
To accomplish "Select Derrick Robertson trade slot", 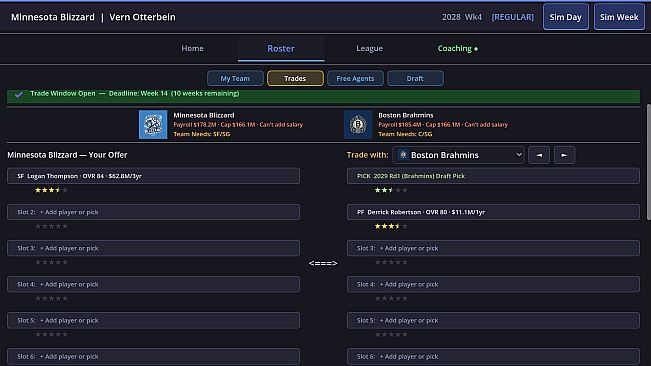I will (x=493, y=212).
